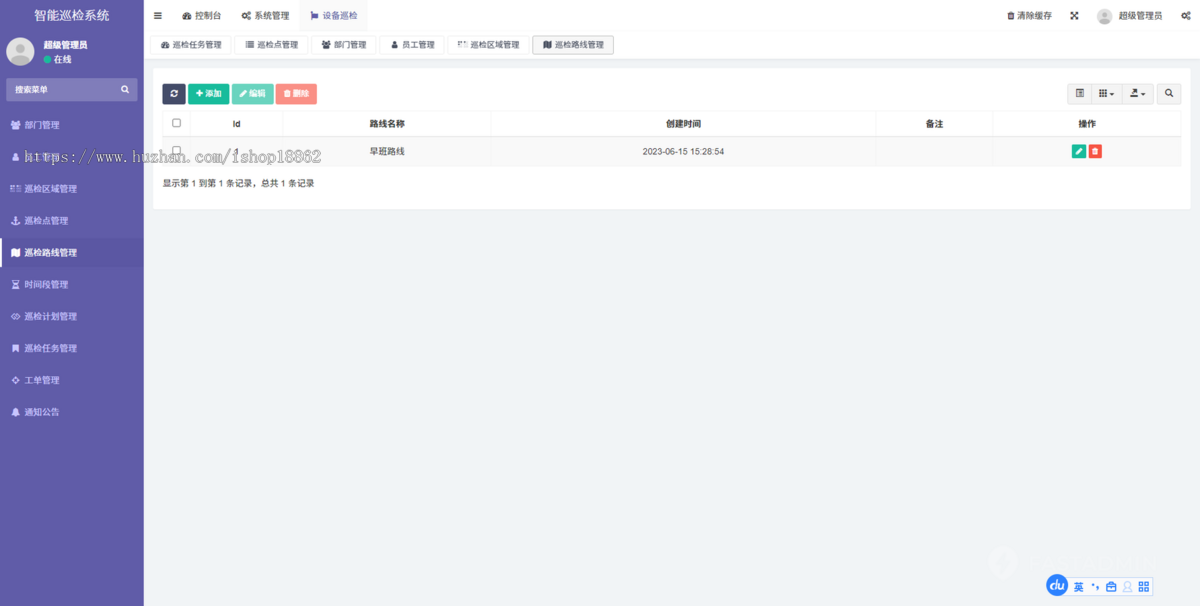Click the green 添加 button
The image size is (1200, 606).
coord(208,93)
